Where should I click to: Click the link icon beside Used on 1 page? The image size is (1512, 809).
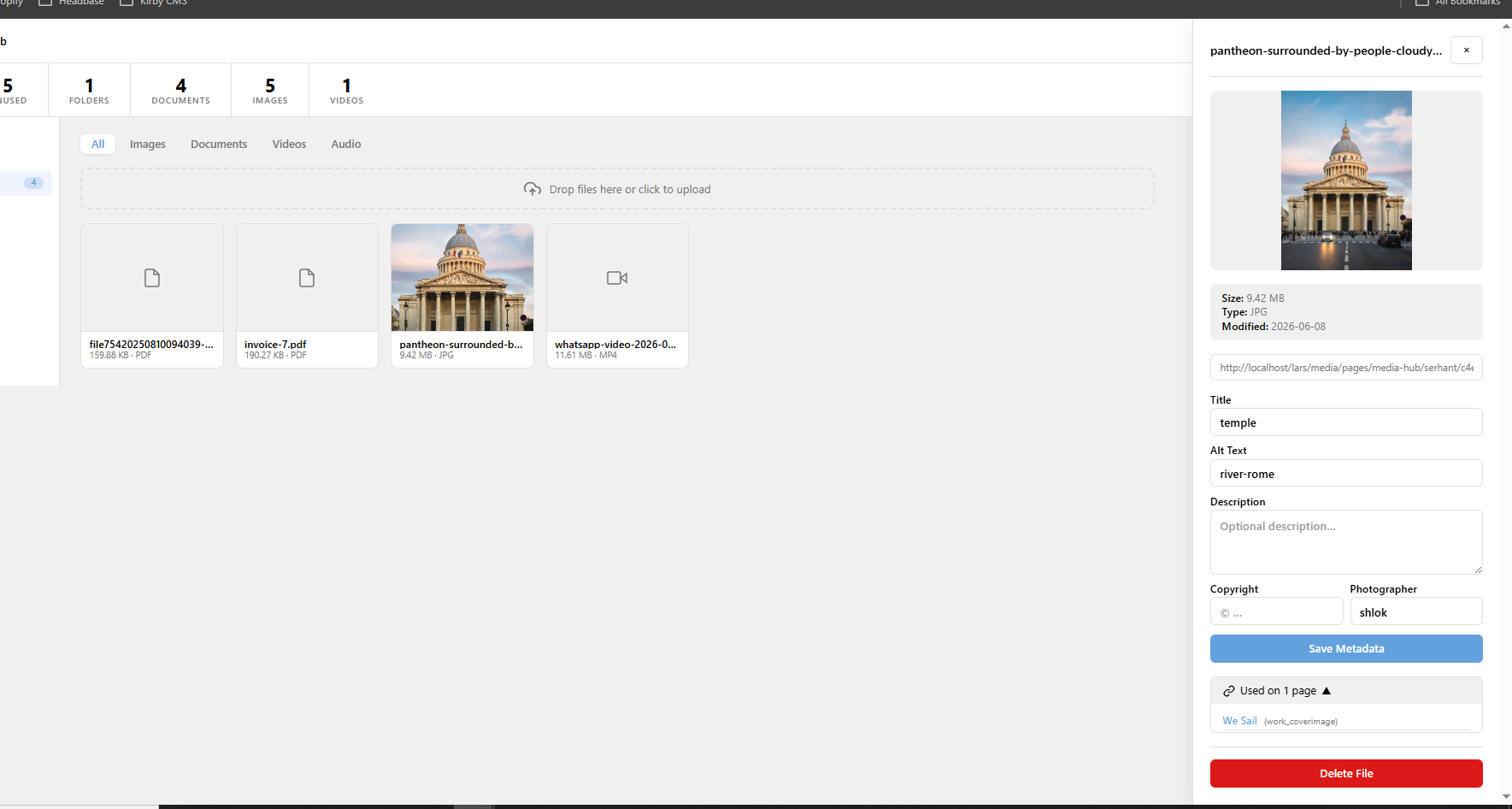[x=1229, y=691]
